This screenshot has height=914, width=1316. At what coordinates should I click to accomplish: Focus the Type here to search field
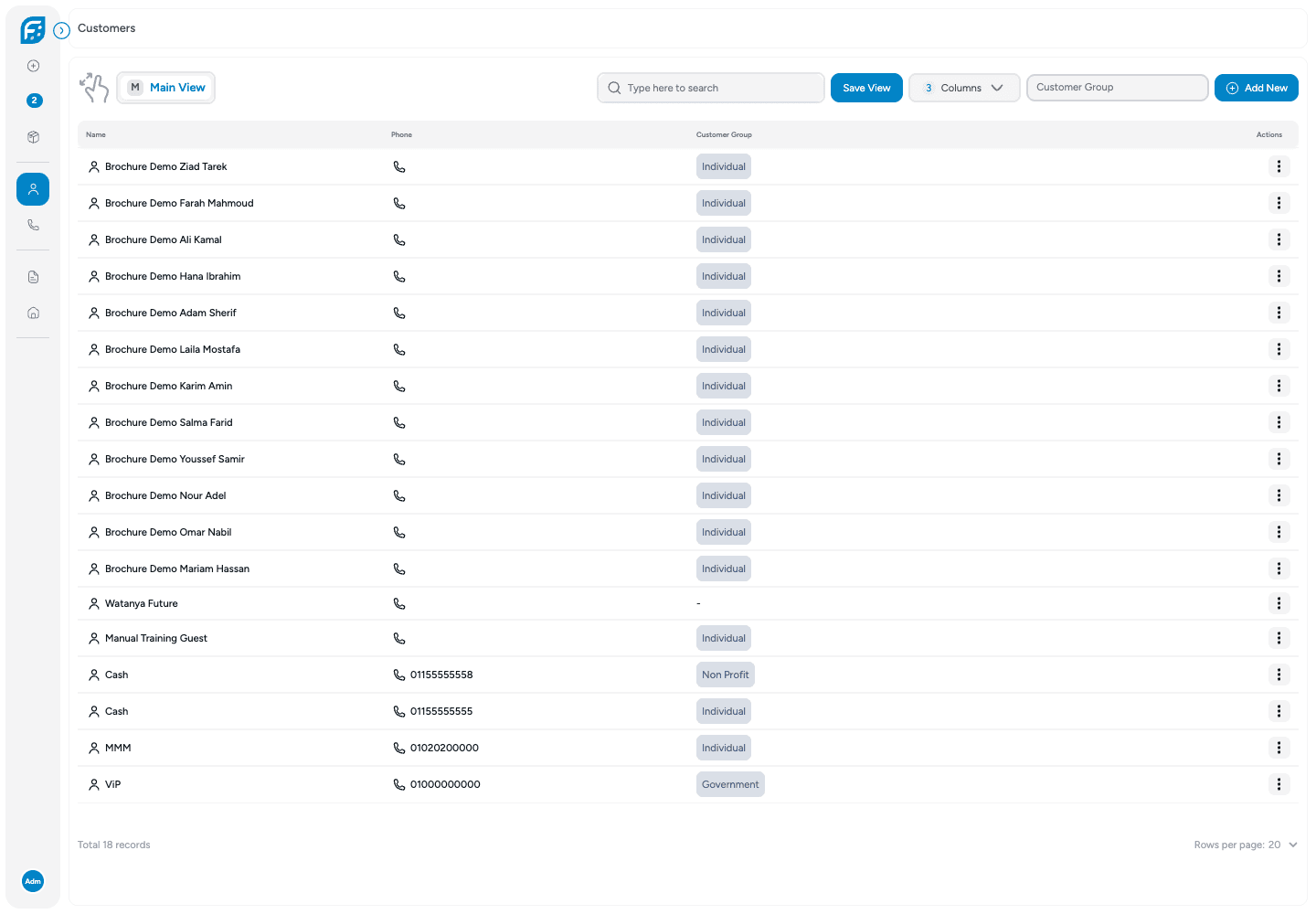[x=711, y=88]
